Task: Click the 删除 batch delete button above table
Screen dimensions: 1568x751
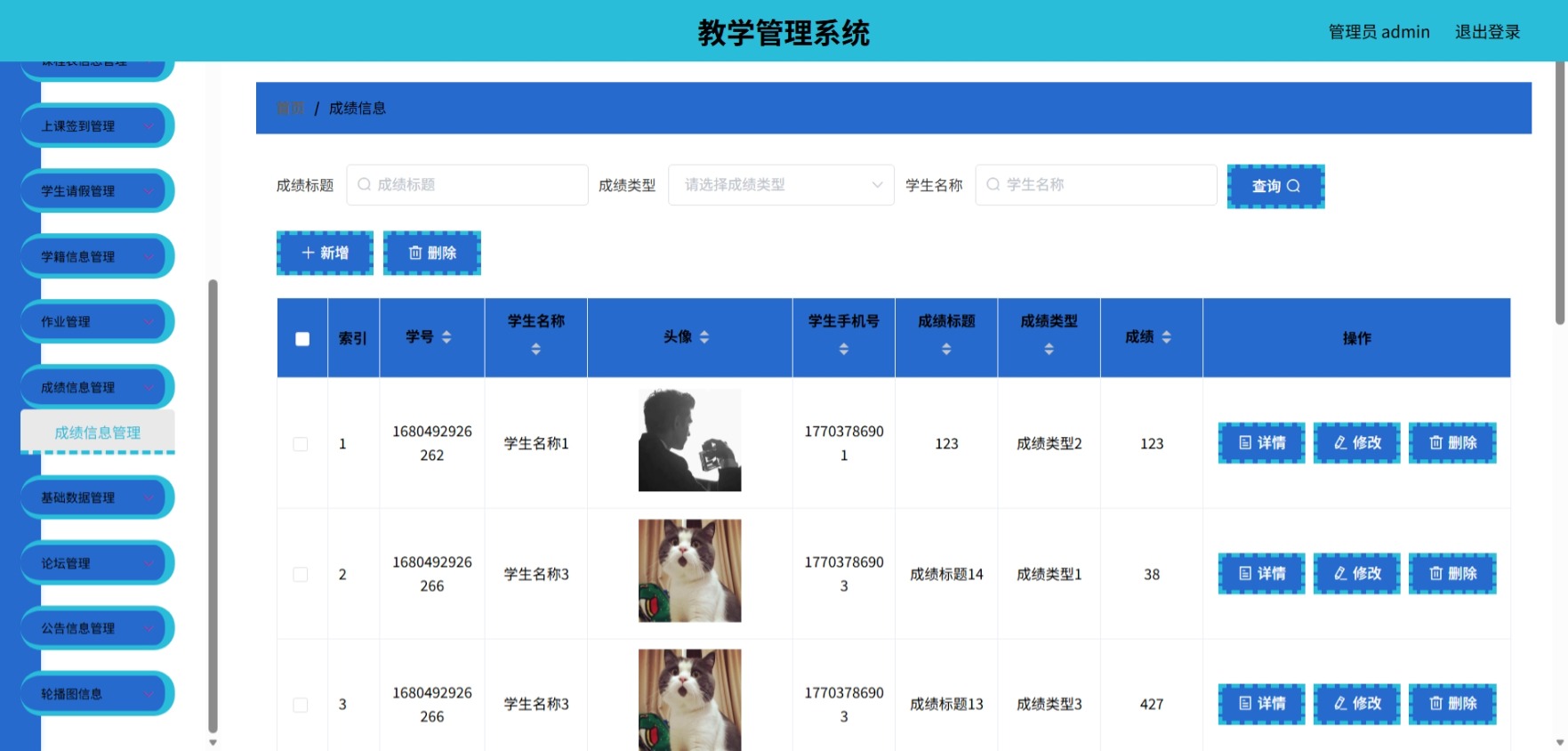Action: pos(432,253)
